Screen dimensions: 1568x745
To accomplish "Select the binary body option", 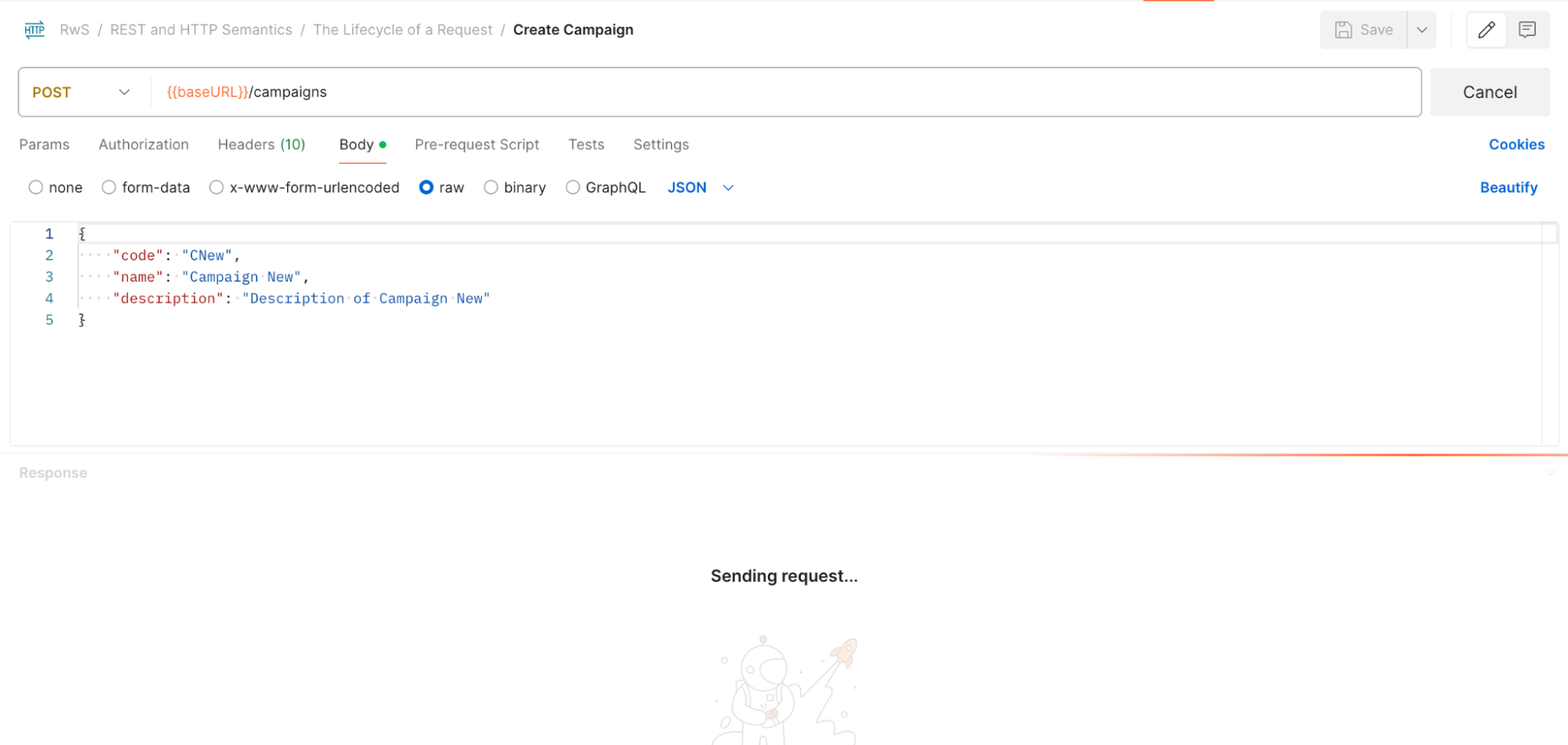I will [491, 187].
